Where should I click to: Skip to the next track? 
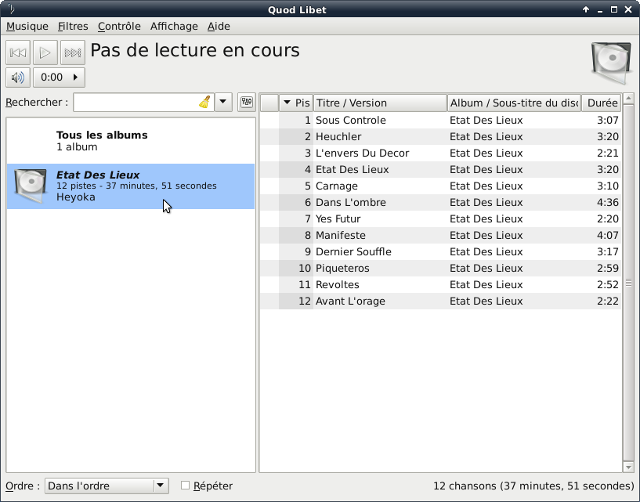[72, 53]
